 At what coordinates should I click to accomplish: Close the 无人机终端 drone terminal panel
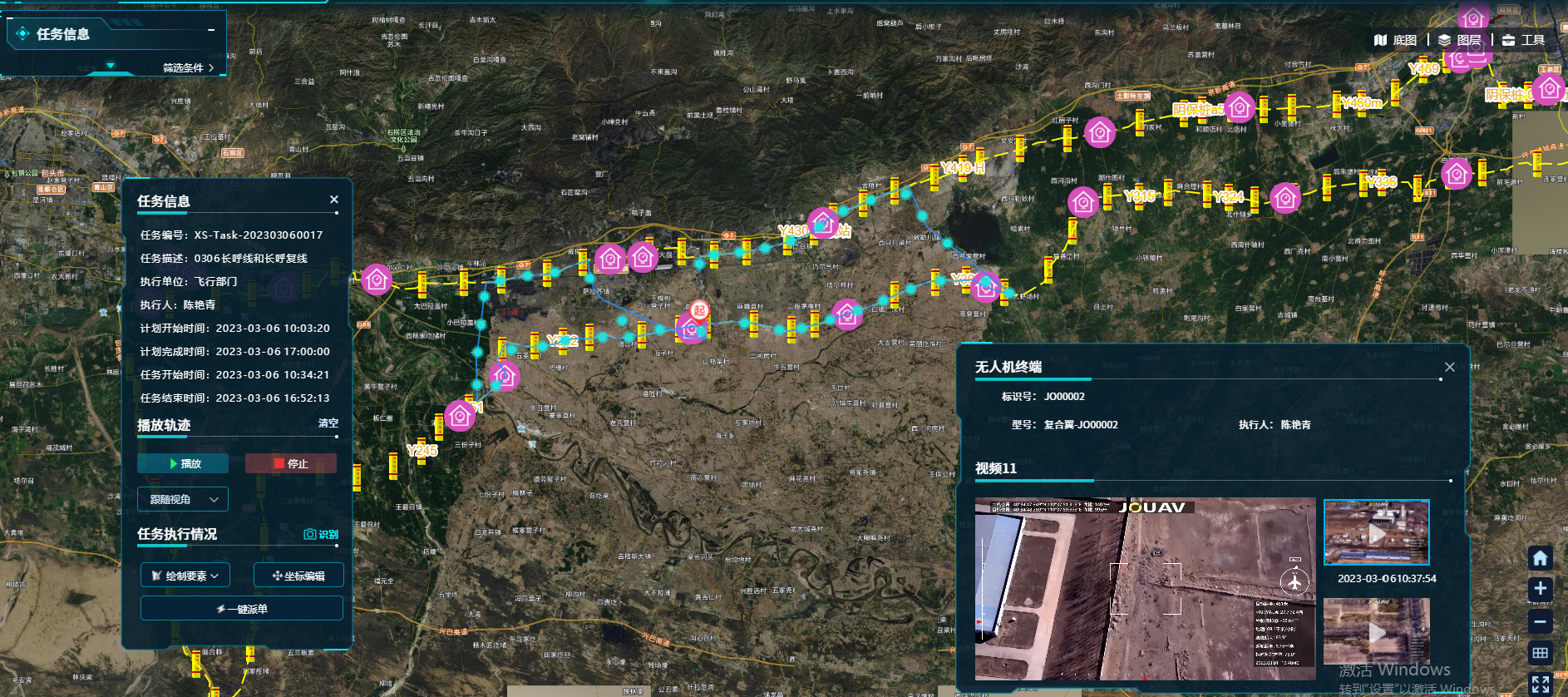click(x=1450, y=367)
